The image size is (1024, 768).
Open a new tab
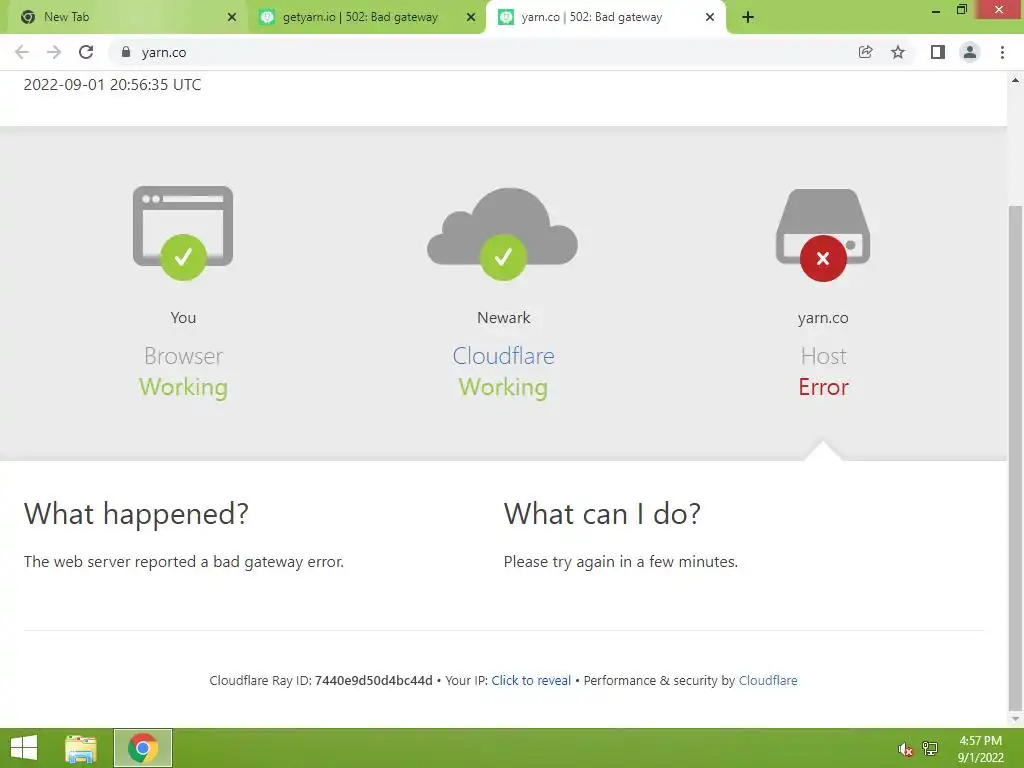(748, 17)
